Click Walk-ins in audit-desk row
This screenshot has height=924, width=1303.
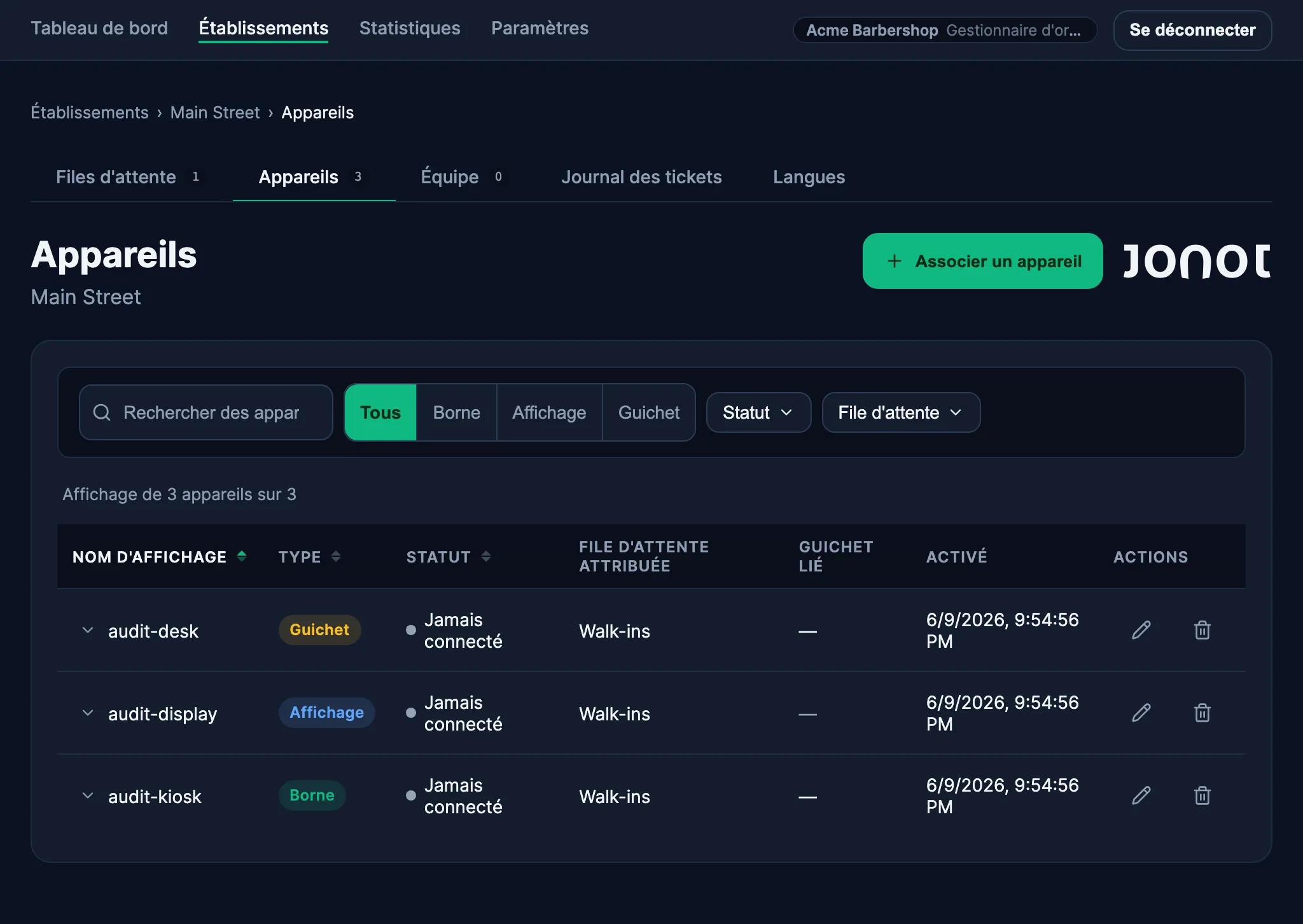click(615, 631)
